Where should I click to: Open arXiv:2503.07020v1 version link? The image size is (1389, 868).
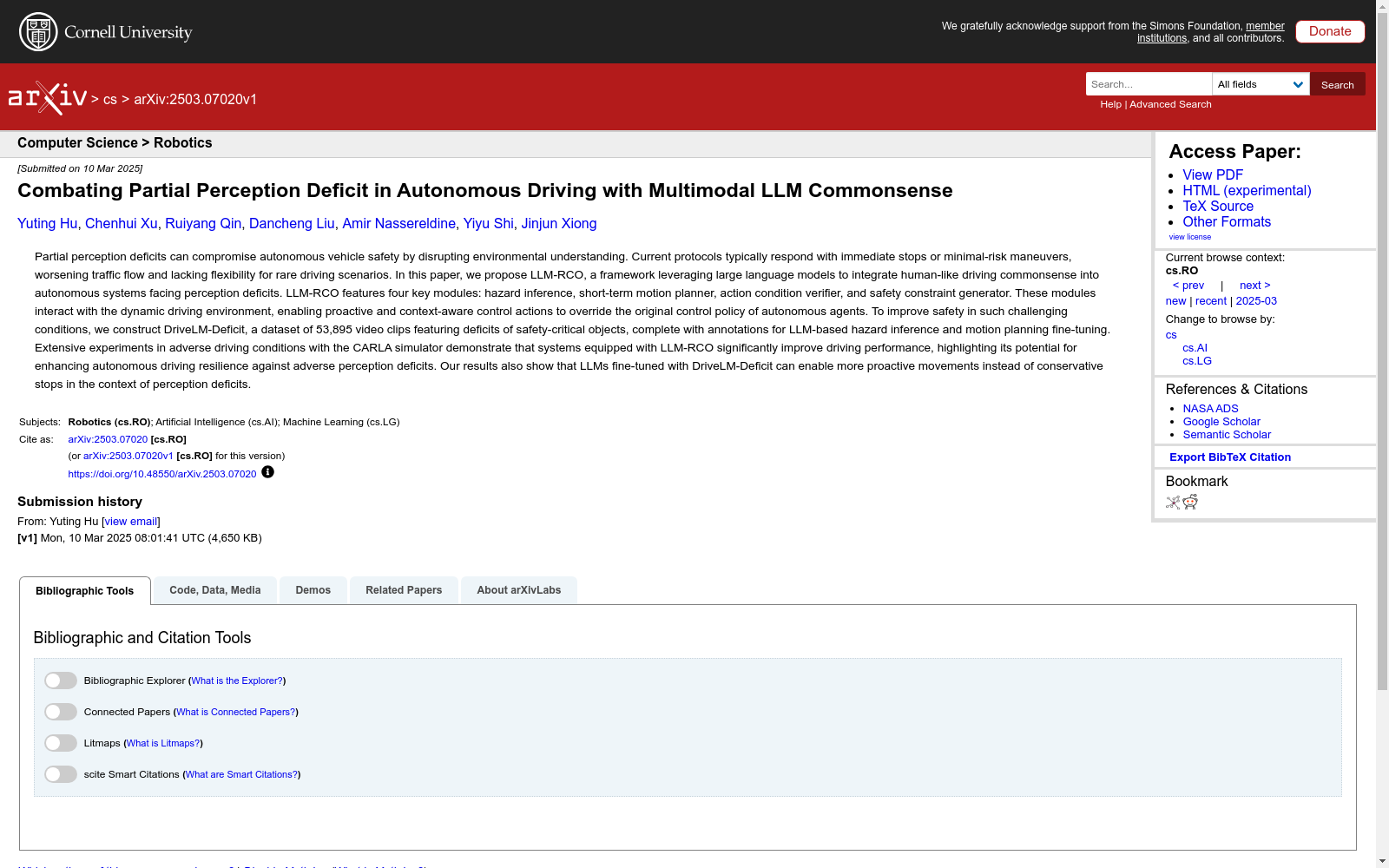tap(128, 456)
